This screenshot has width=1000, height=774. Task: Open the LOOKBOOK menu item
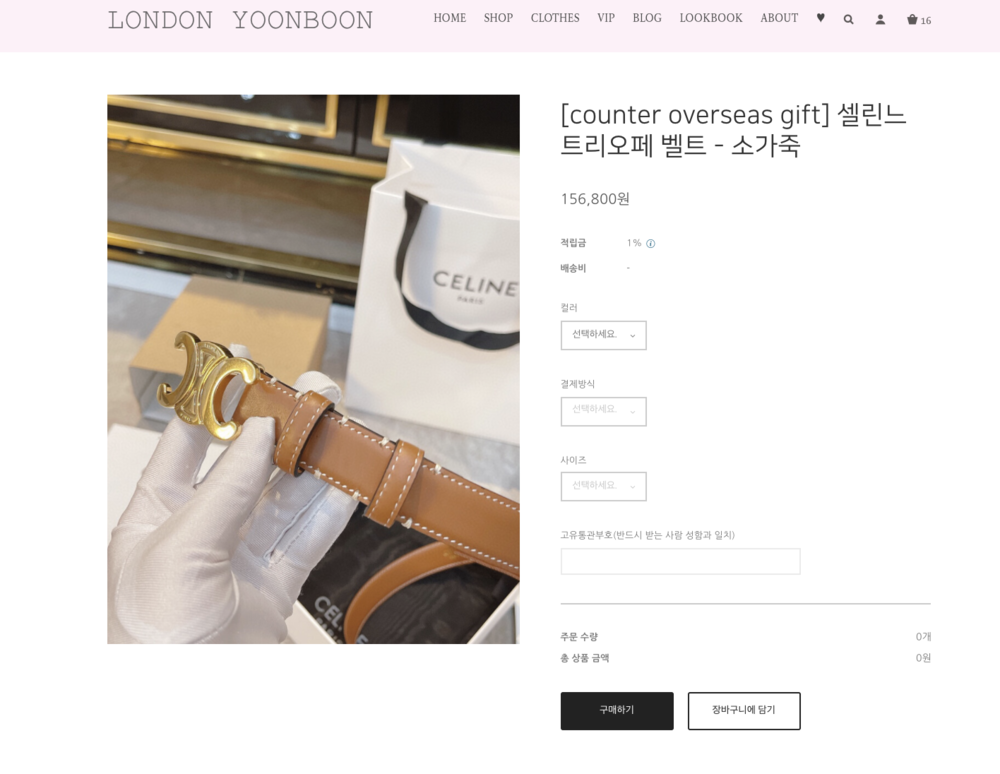(710, 18)
